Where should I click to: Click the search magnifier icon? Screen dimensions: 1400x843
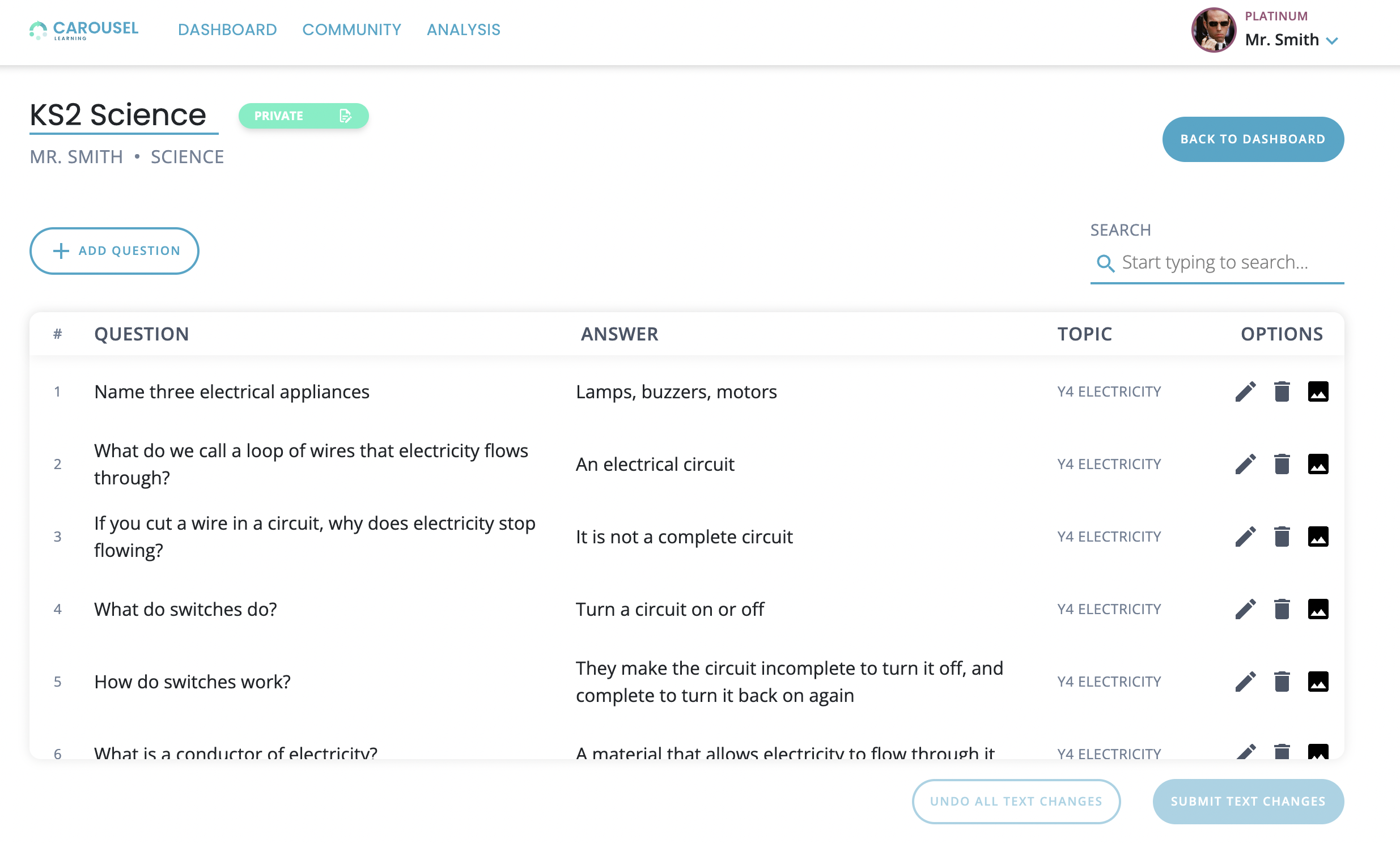pos(1105,263)
